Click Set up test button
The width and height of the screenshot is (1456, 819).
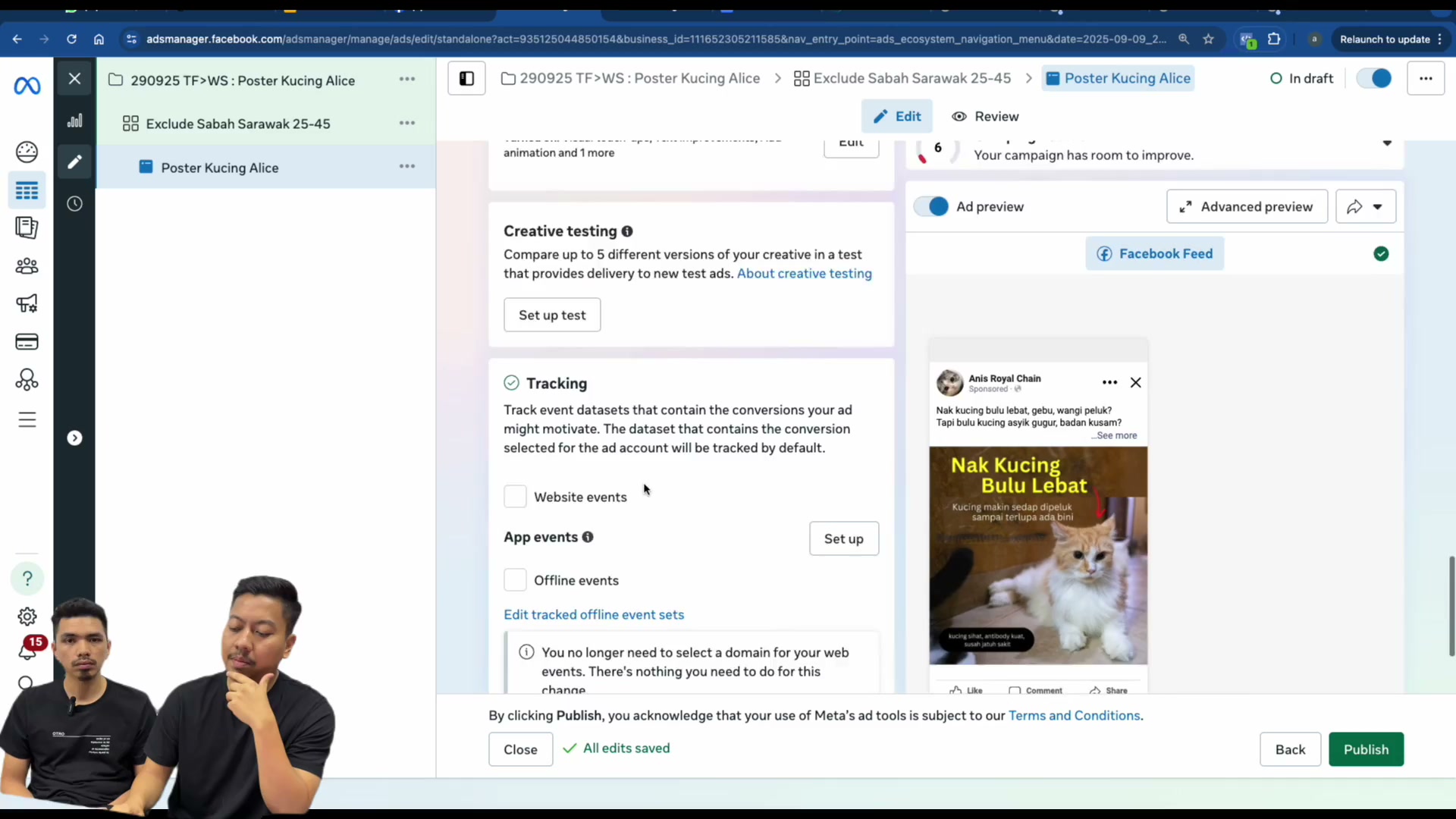click(x=552, y=315)
